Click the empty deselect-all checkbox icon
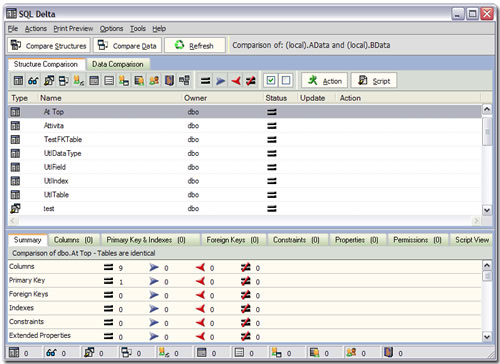500x364 pixels. pos(286,80)
